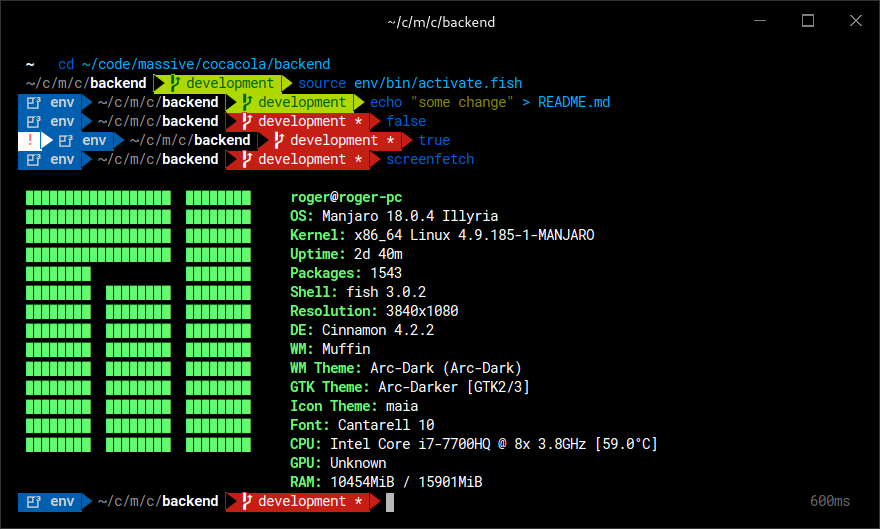Click the 'false' command text
880x529 pixels.
pyautogui.click(x=406, y=121)
